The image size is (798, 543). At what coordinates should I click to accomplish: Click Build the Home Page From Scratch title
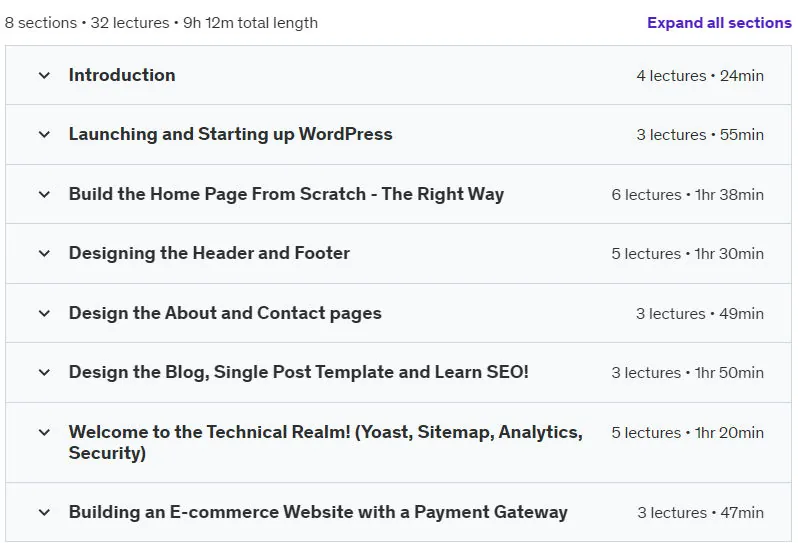tap(287, 194)
